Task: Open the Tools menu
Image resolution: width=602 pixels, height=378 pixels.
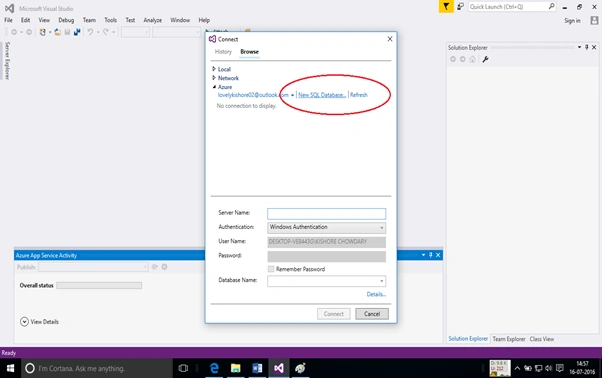Action: [111, 20]
